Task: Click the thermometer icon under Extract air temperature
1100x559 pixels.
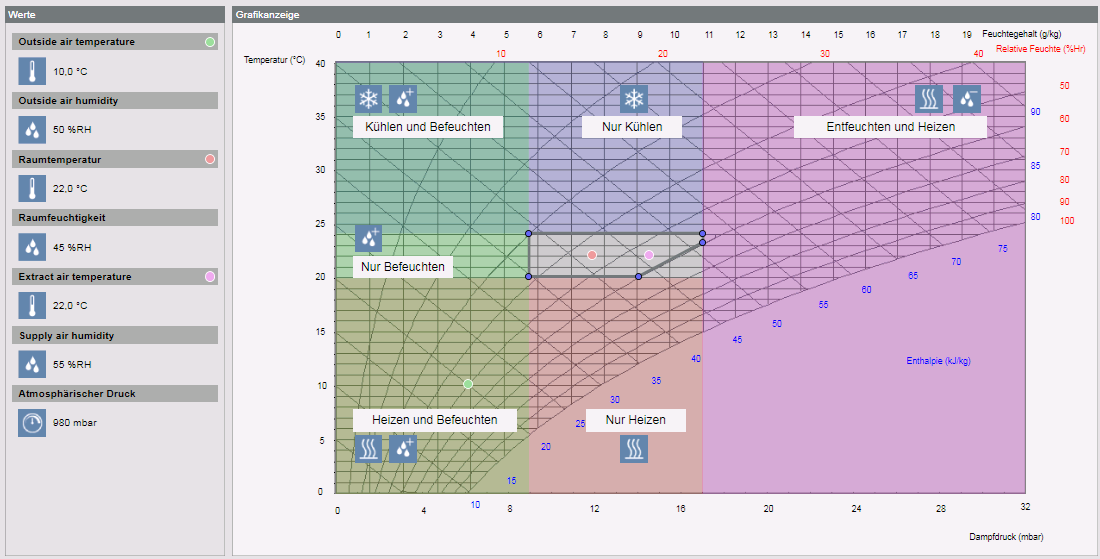Action: [32, 306]
